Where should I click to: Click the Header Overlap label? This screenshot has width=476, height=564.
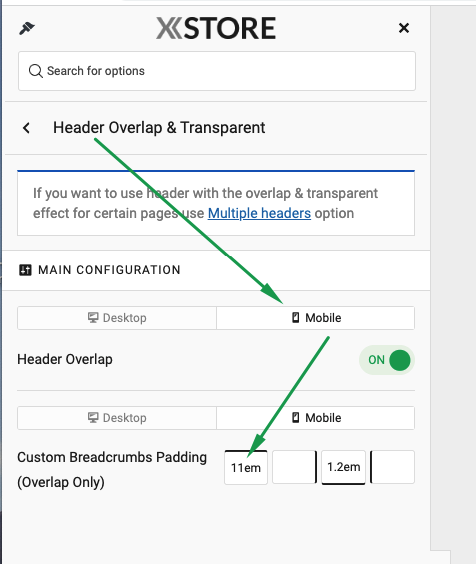coord(65,359)
